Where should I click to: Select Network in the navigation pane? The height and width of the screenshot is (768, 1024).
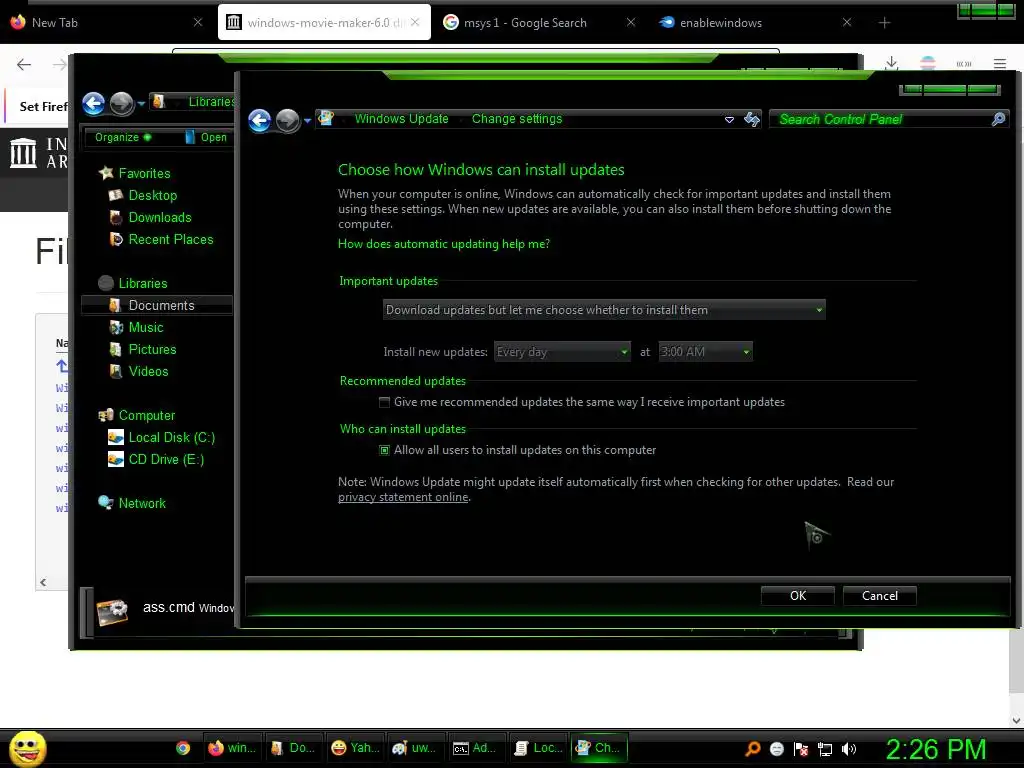pyautogui.click(x=142, y=504)
